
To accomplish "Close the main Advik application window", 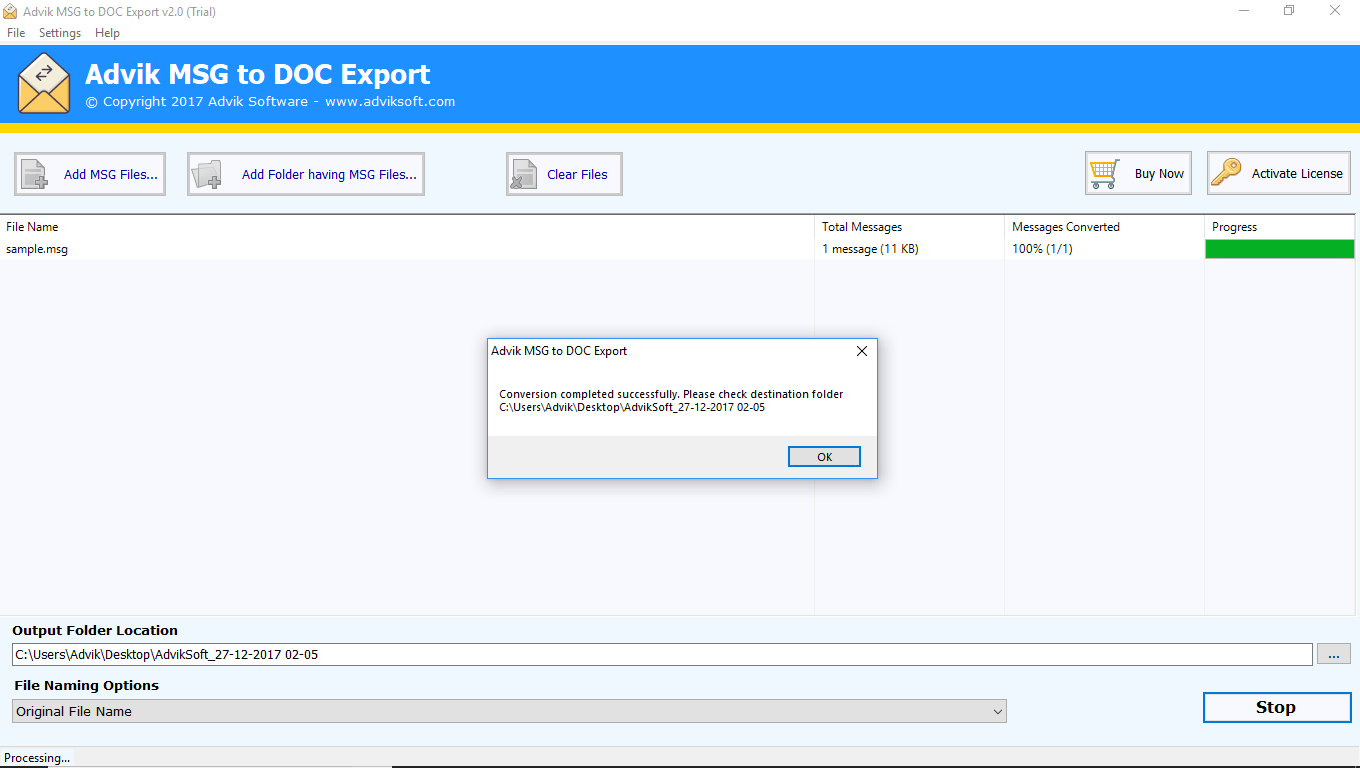I will click(x=1335, y=11).
